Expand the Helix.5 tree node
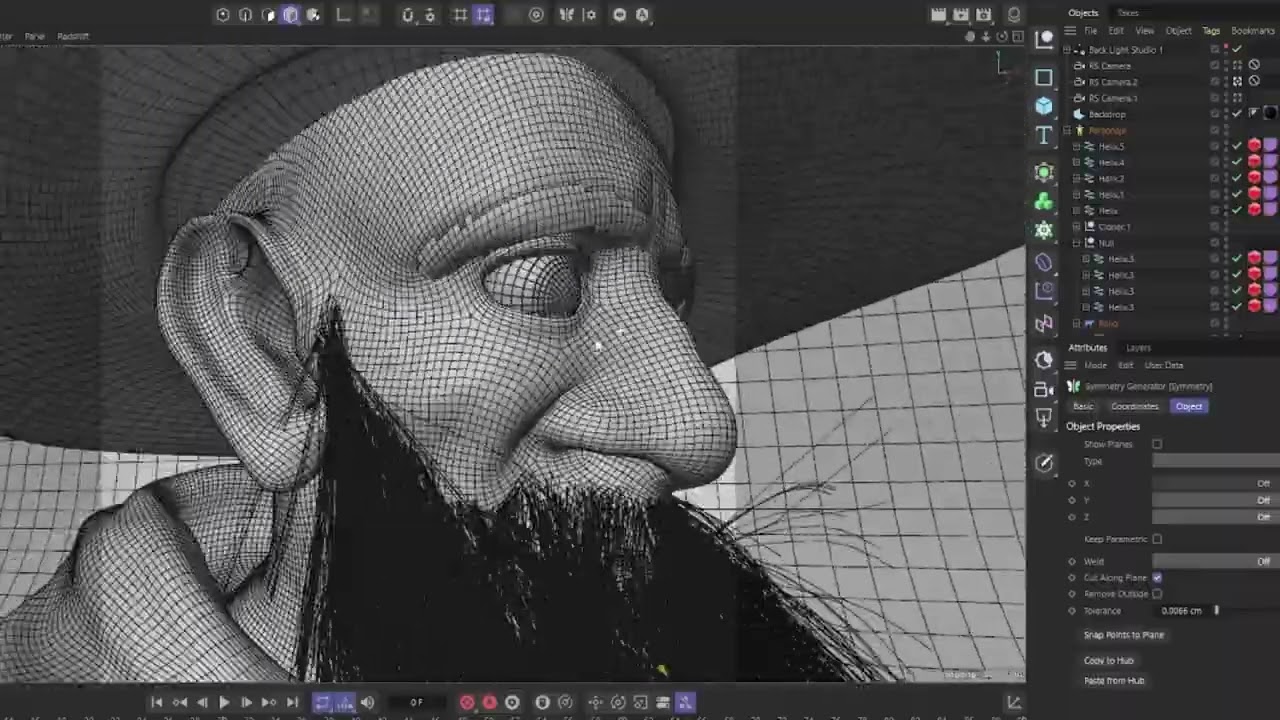 pyautogui.click(x=1076, y=146)
